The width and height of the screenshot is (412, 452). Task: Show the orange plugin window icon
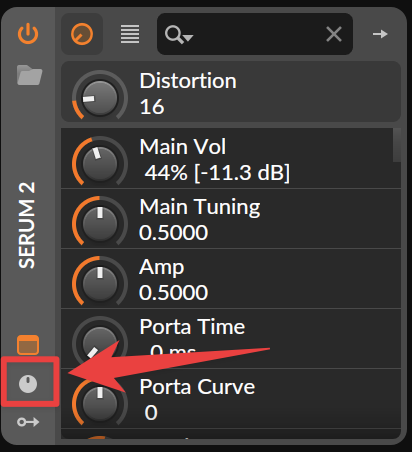click(28, 344)
